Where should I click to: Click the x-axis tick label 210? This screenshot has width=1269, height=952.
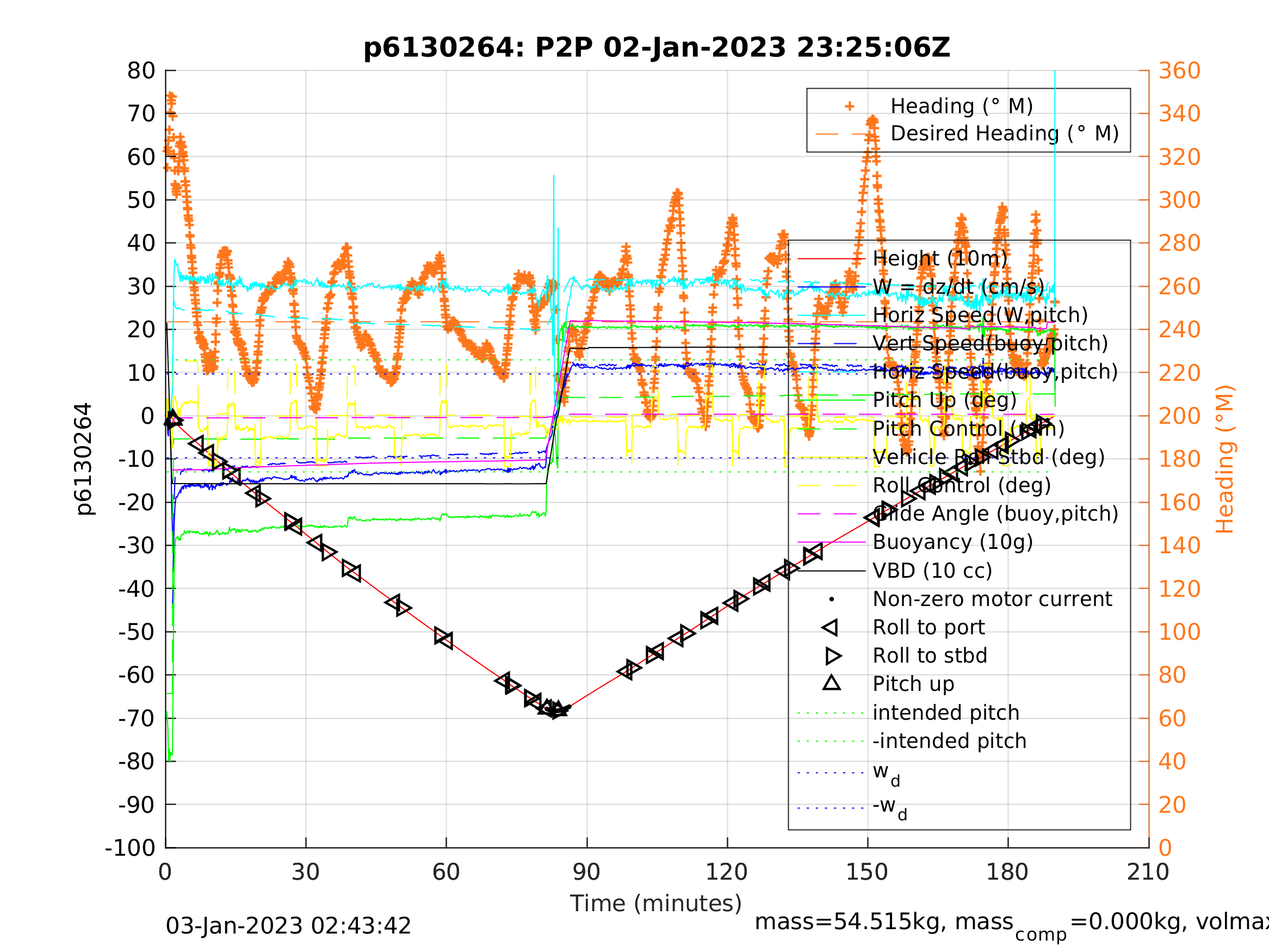[x=1148, y=872]
